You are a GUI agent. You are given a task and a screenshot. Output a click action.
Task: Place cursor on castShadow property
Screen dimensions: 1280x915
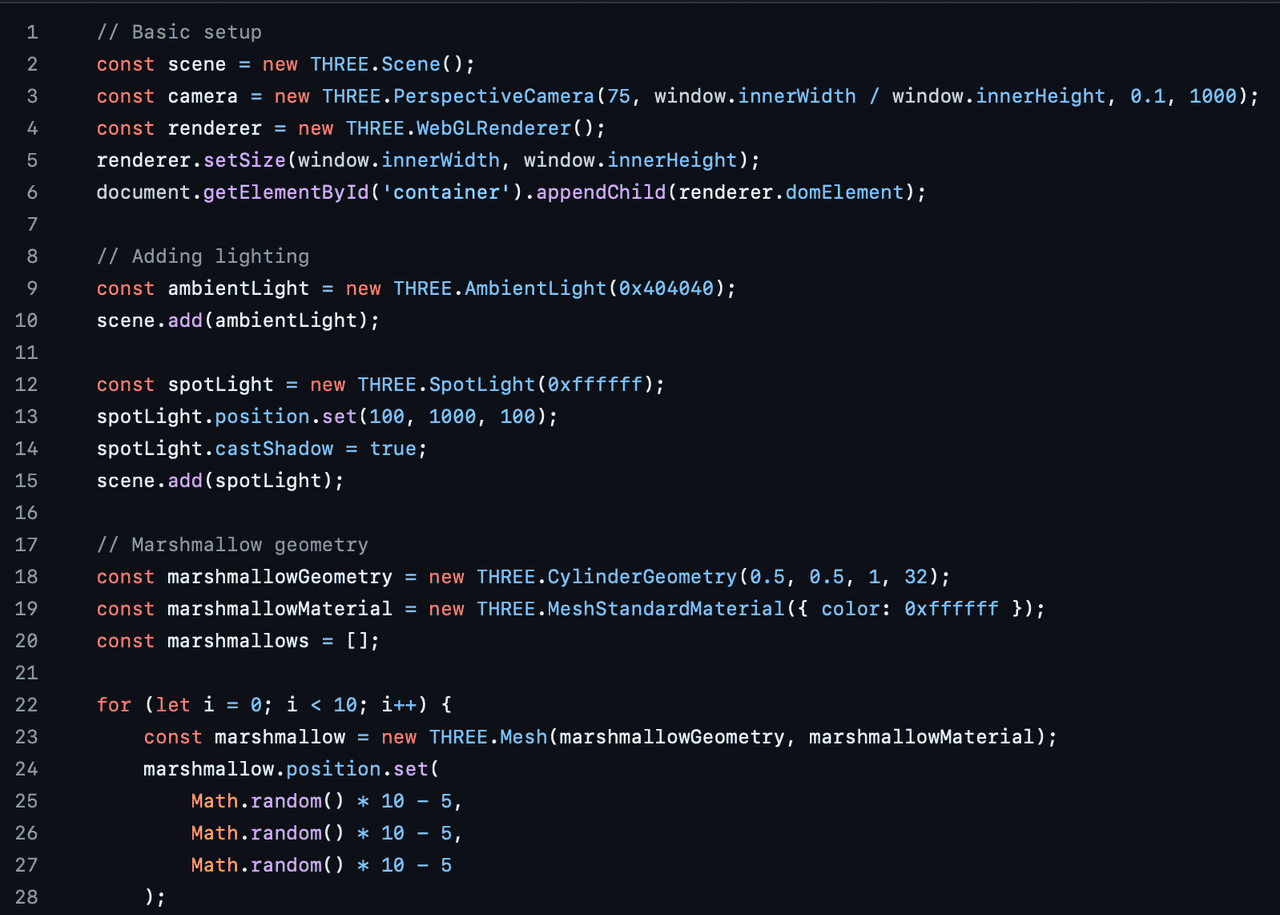274,449
